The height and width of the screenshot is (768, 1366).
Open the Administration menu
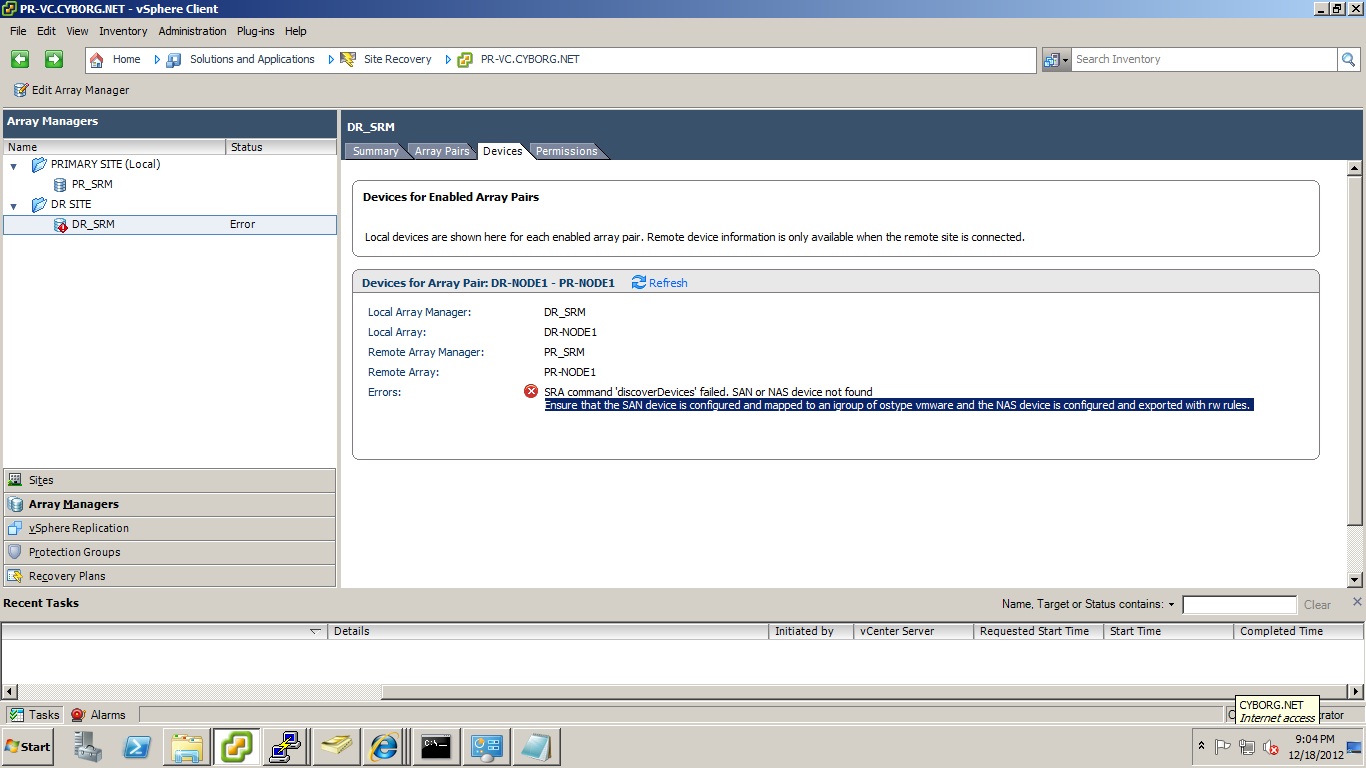[192, 31]
